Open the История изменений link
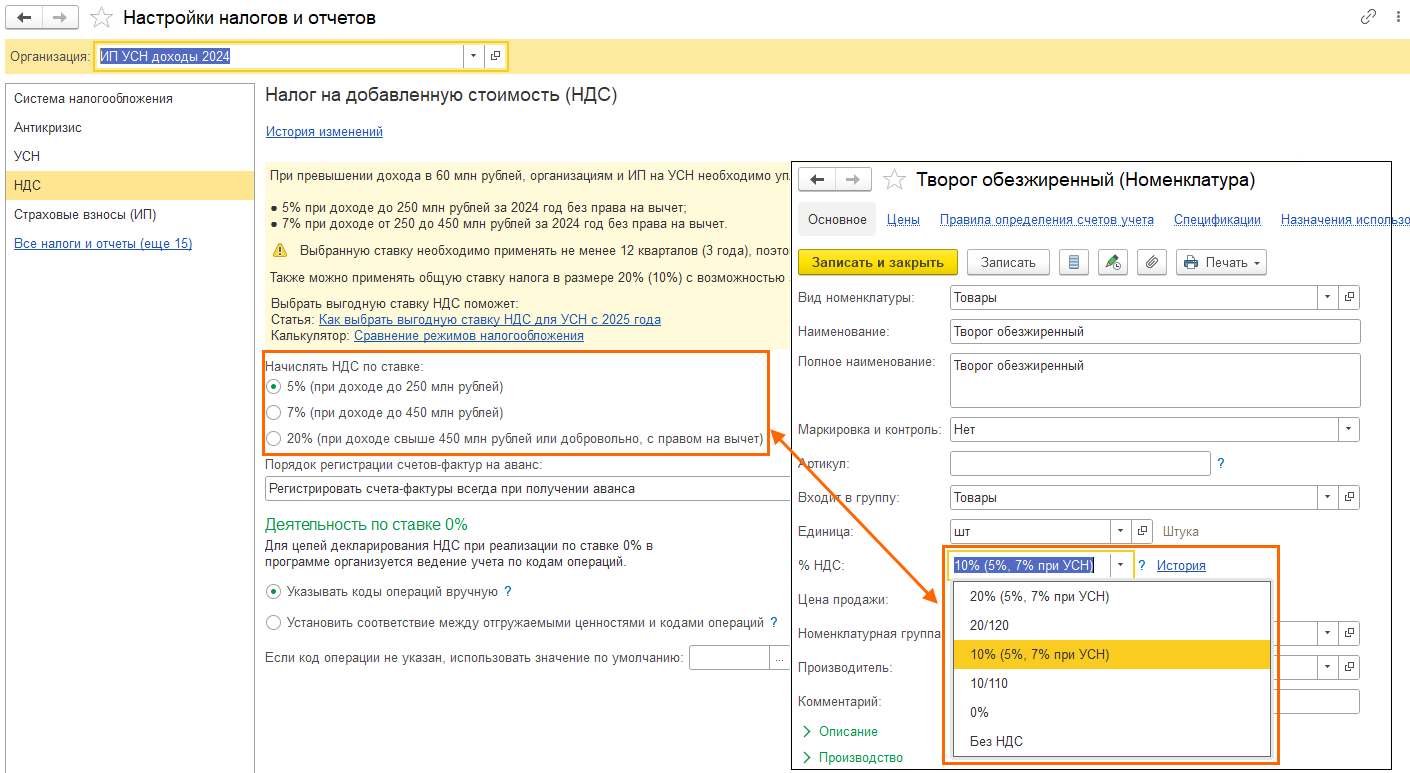Screen dimensions: 1410x773 point(324,131)
